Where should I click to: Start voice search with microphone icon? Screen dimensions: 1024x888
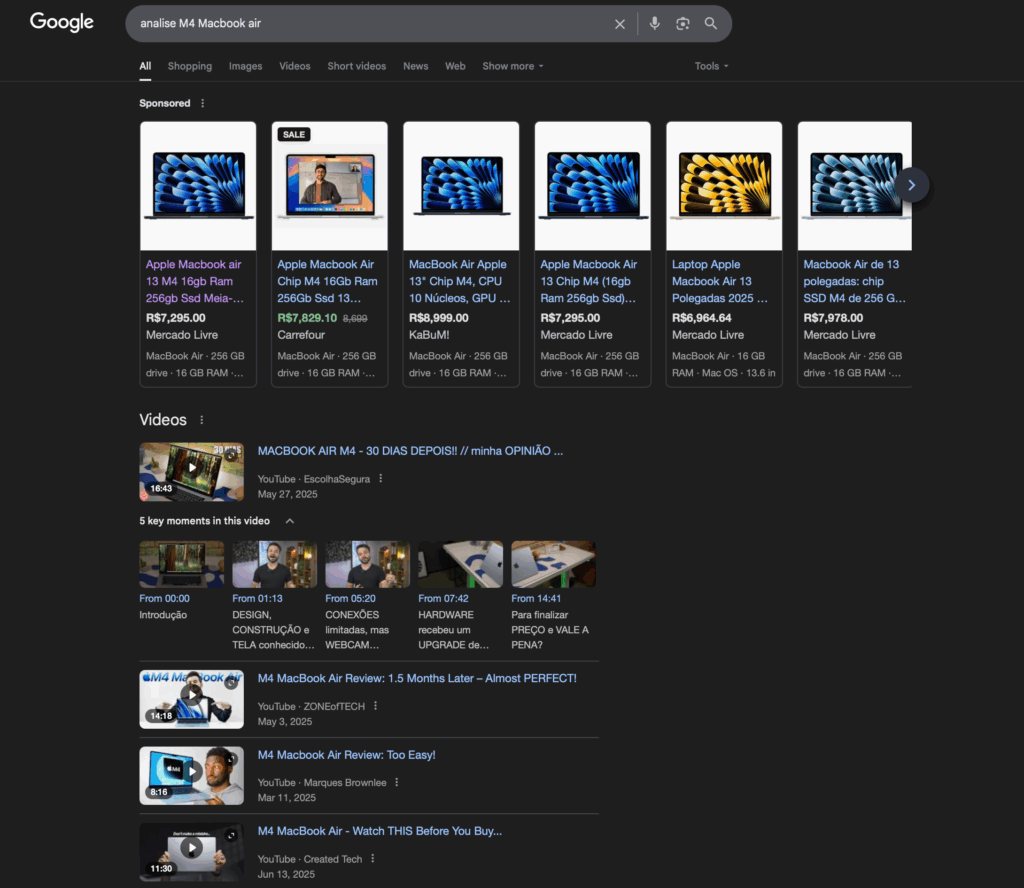[654, 23]
